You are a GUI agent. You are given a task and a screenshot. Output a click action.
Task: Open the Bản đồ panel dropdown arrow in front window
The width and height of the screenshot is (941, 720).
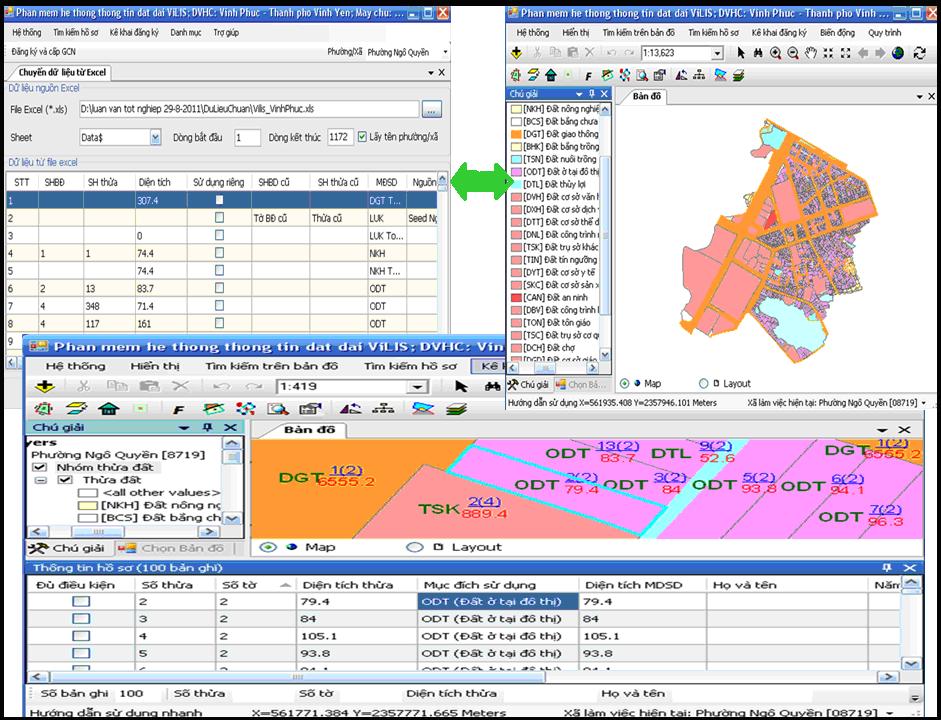coord(882,430)
